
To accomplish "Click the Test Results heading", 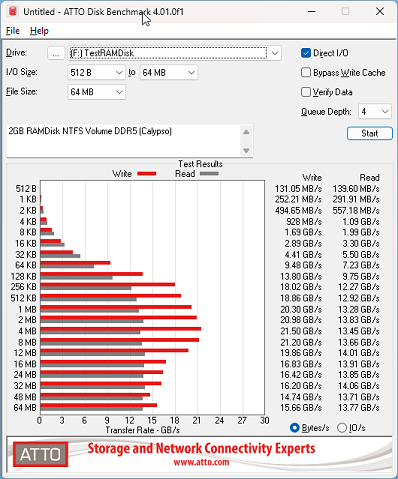I will [200, 164].
